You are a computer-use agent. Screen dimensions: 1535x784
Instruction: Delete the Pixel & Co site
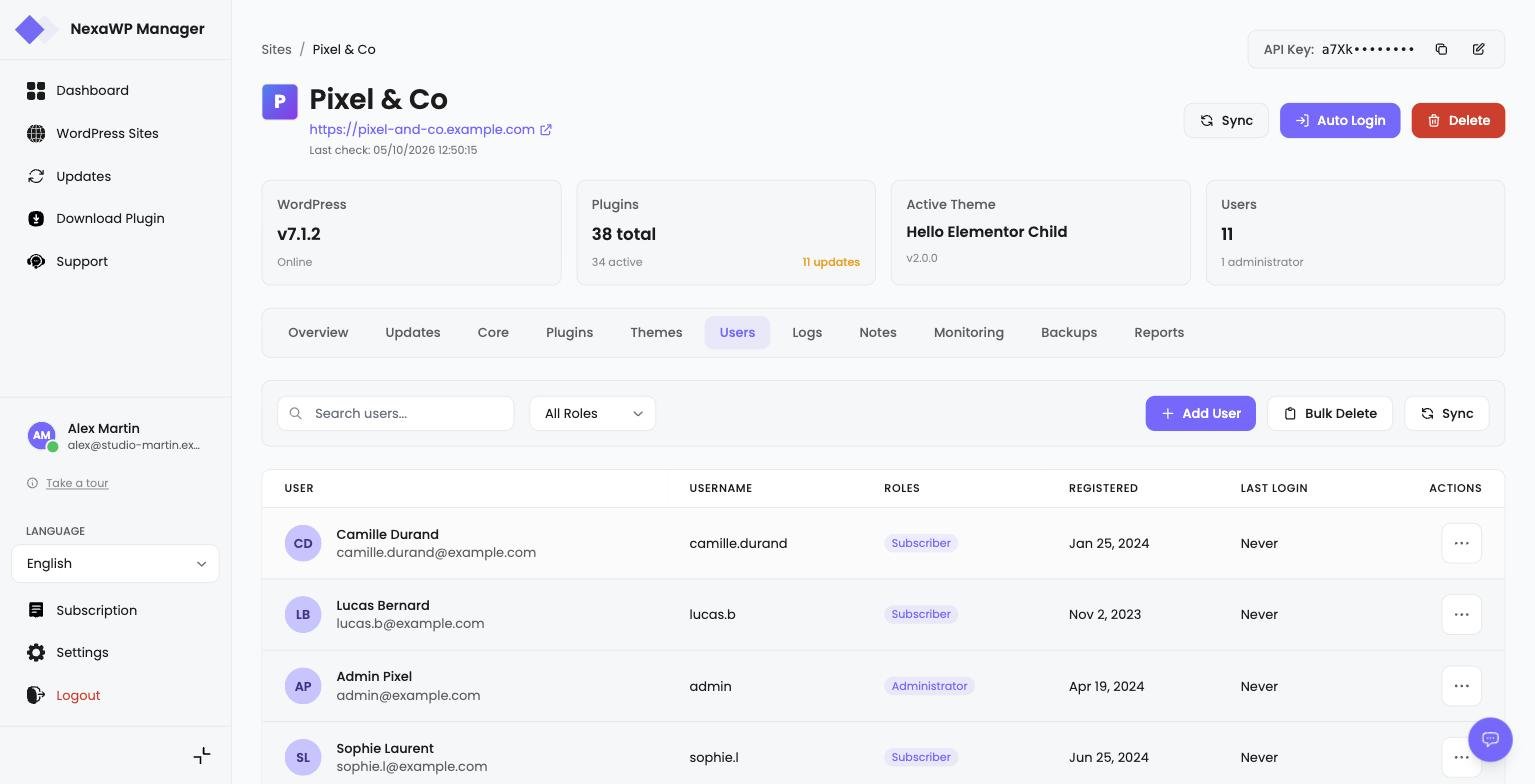click(1458, 121)
